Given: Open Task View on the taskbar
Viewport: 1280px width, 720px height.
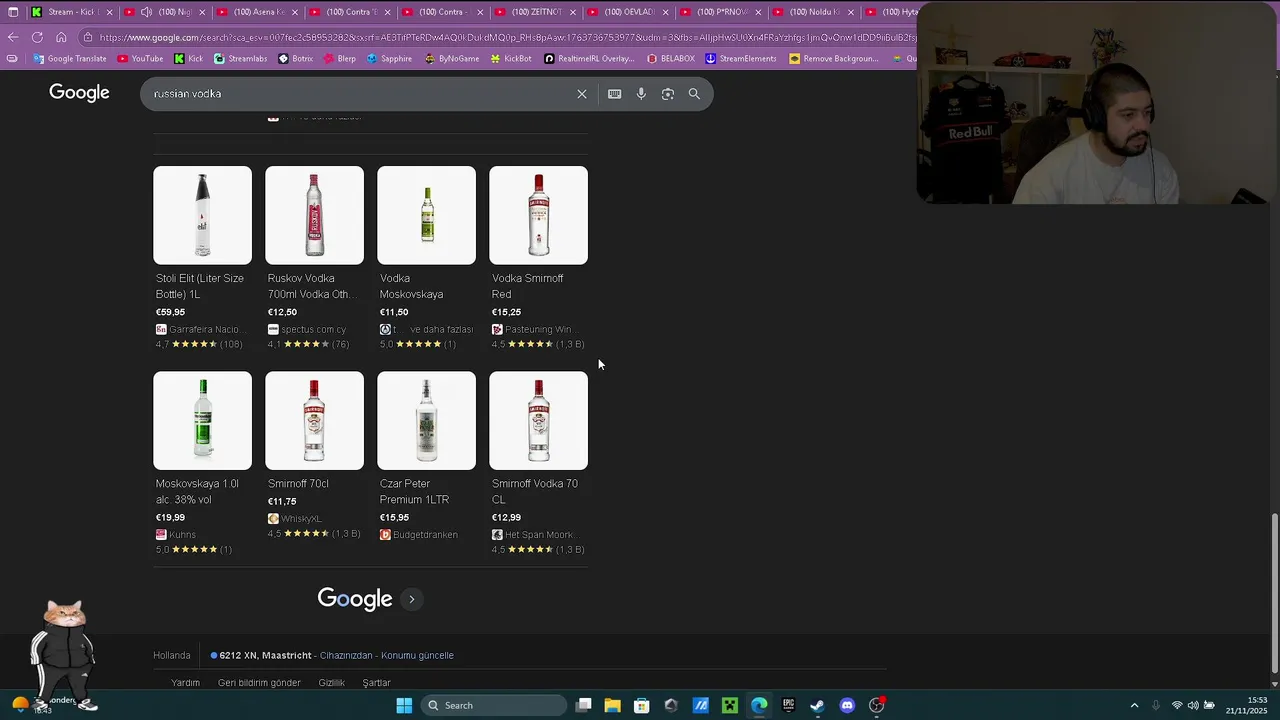Looking at the screenshot, I should 584,705.
